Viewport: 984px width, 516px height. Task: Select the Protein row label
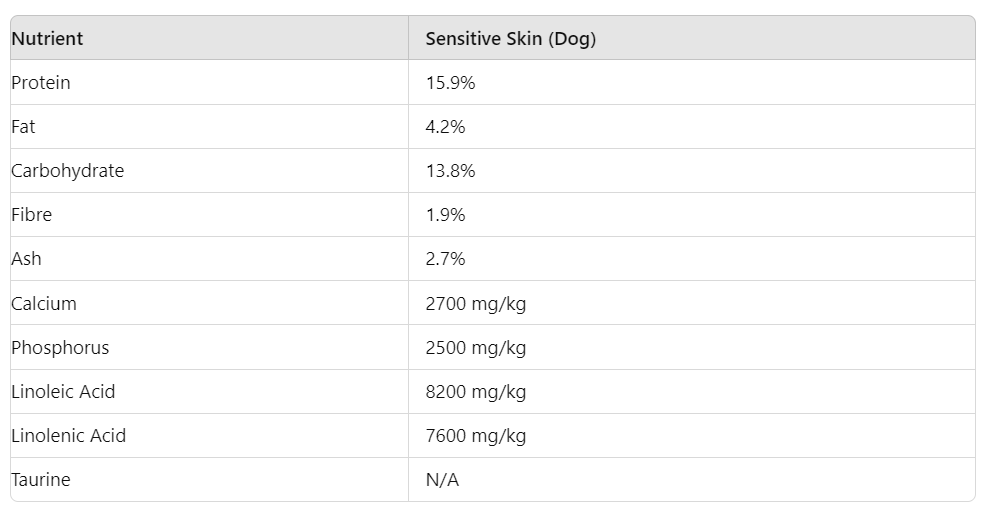pos(41,83)
